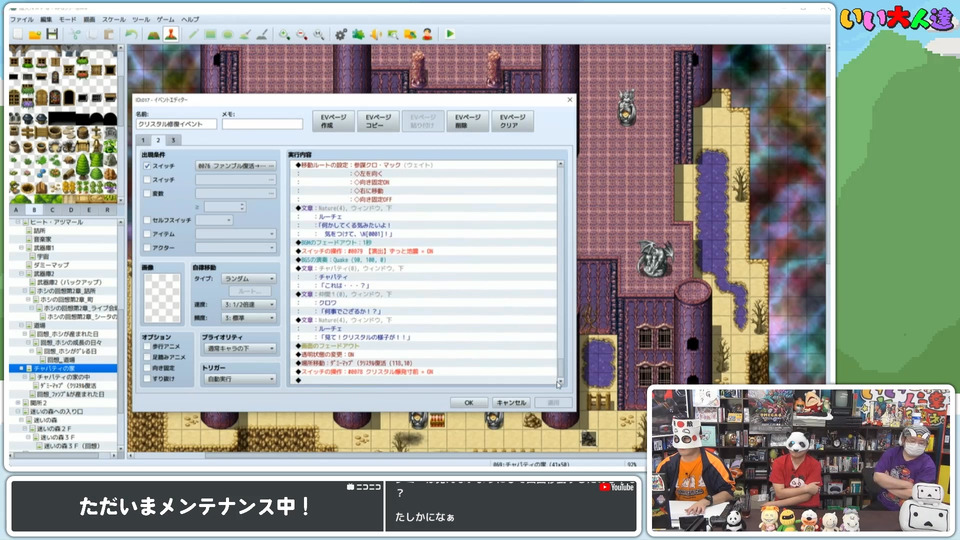
Task: Click the Zoom Out magnifier icon
Action: pyautogui.click(x=301, y=34)
